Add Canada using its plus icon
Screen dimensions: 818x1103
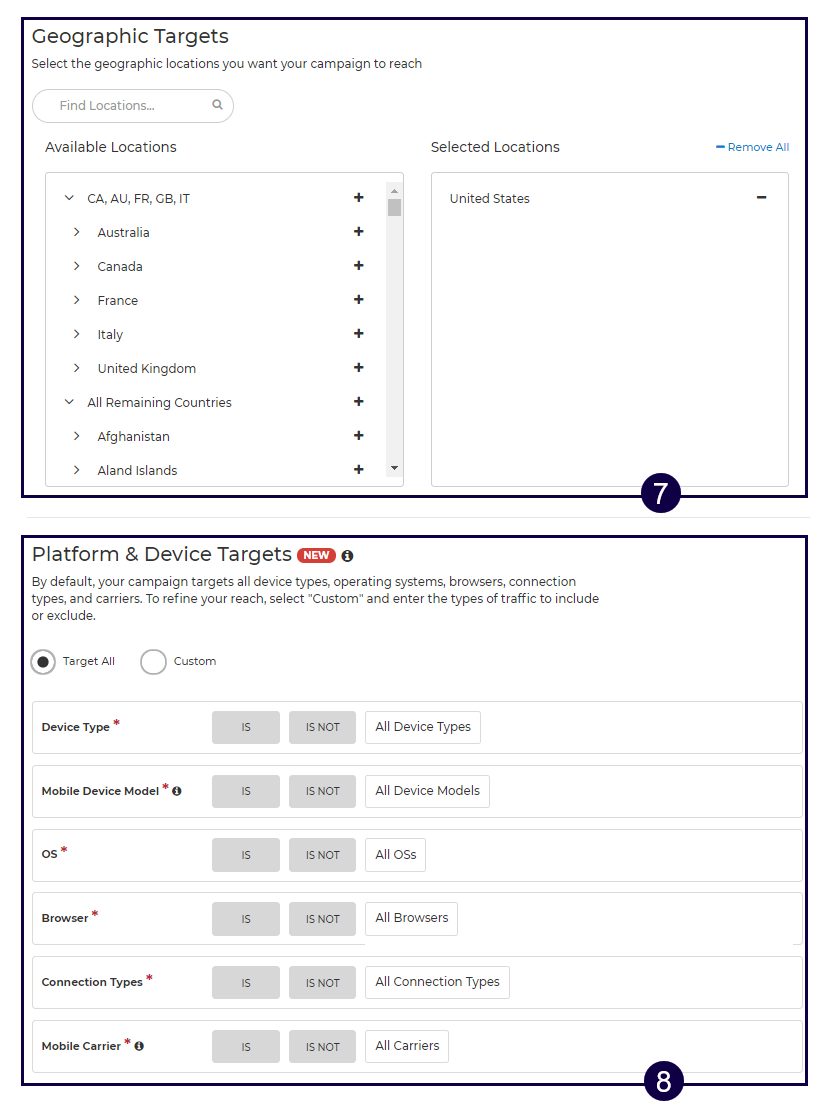(358, 266)
